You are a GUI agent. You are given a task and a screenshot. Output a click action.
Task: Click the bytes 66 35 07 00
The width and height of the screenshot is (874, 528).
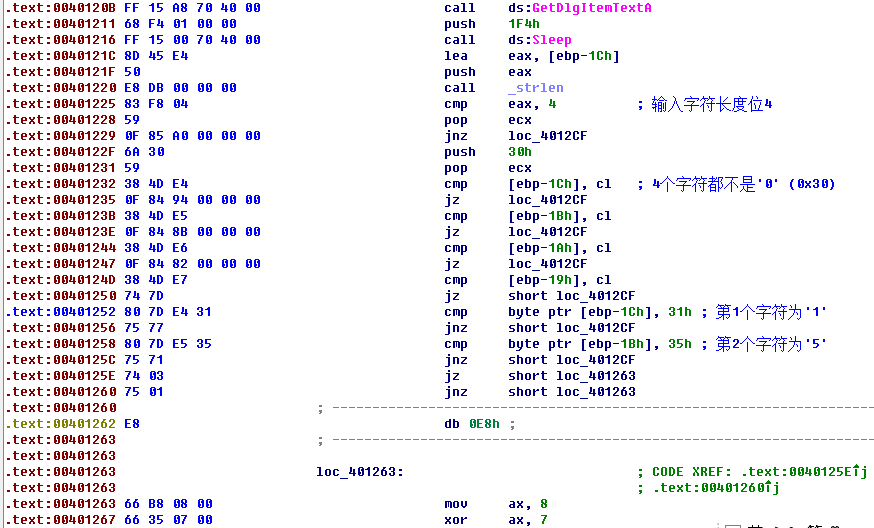[x=168, y=520]
